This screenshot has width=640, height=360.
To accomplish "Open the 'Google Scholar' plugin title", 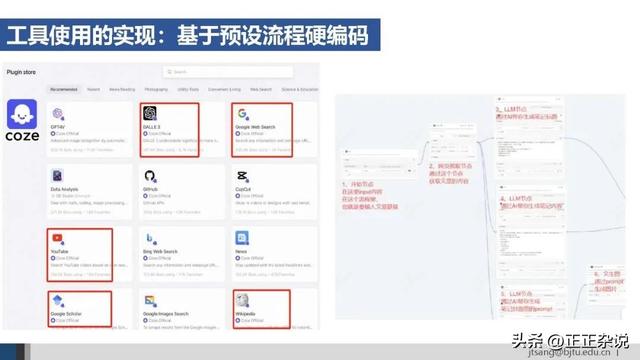I will (x=66, y=314).
